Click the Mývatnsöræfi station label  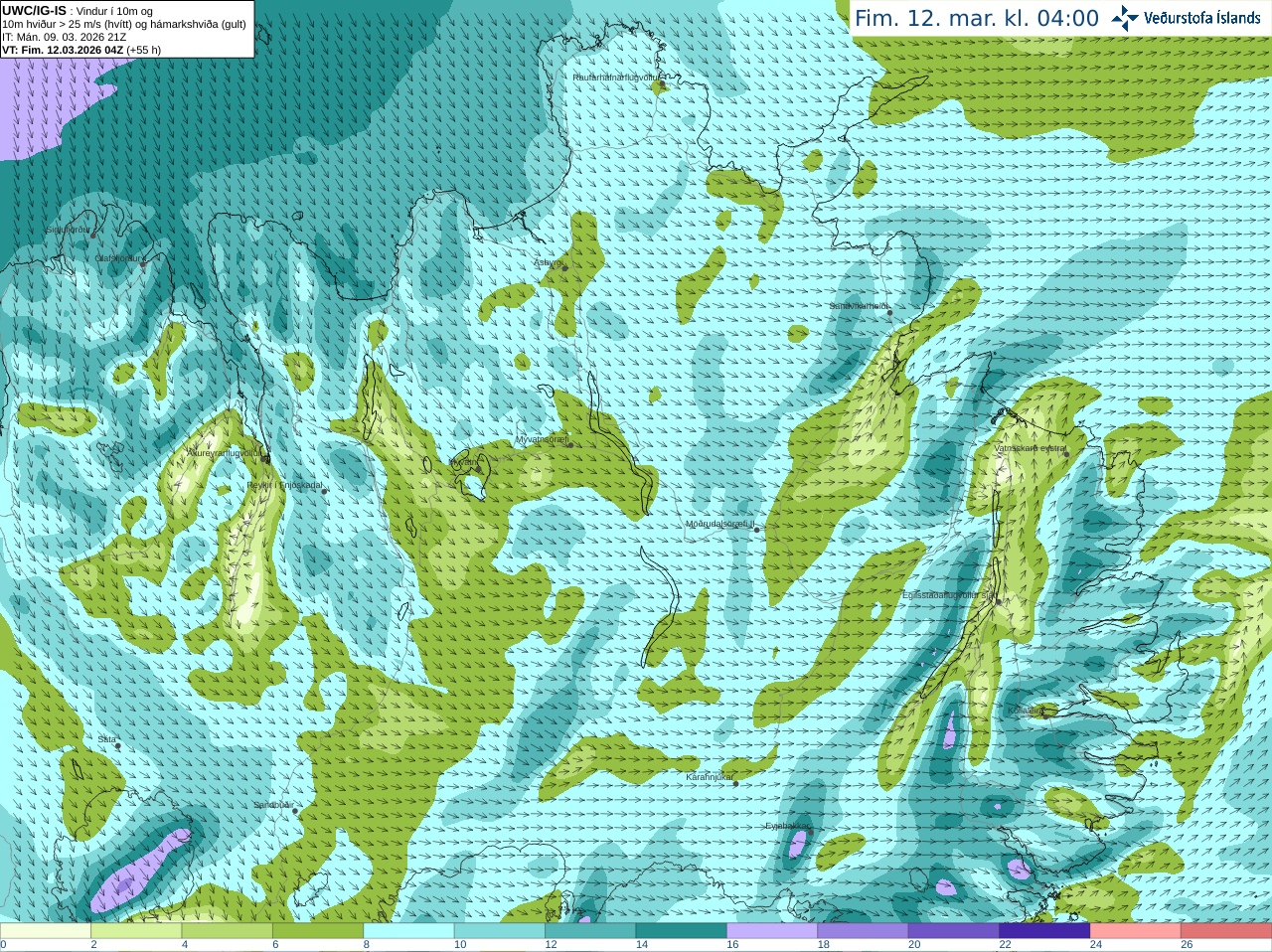click(x=542, y=438)
